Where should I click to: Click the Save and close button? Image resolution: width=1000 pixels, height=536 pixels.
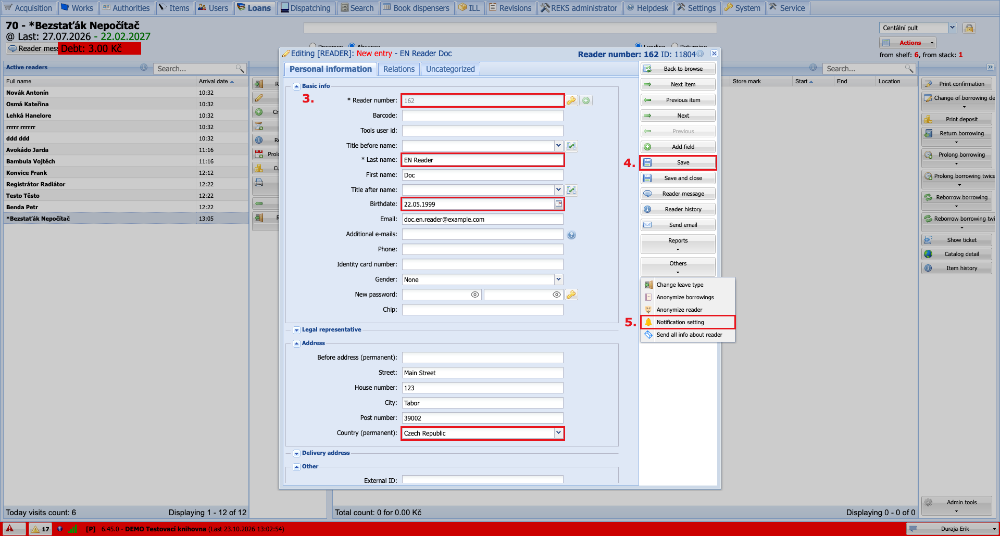click(678, 178)
